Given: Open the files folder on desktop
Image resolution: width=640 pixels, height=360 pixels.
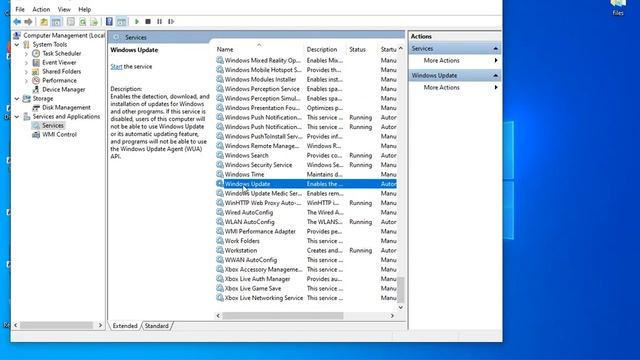Looking at the screenshot, I should [x=618, y=7].
